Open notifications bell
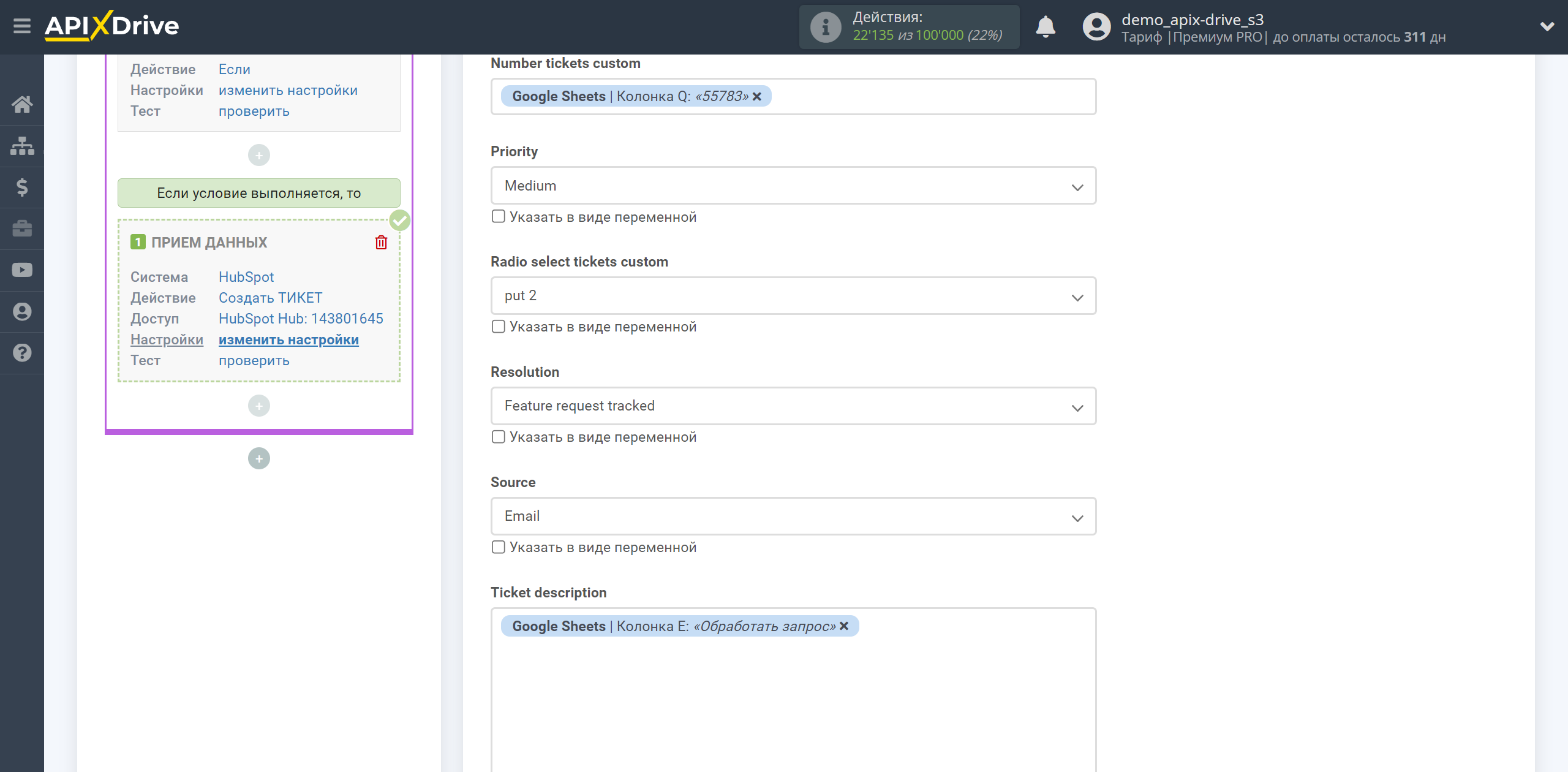 click(1046, 27)
